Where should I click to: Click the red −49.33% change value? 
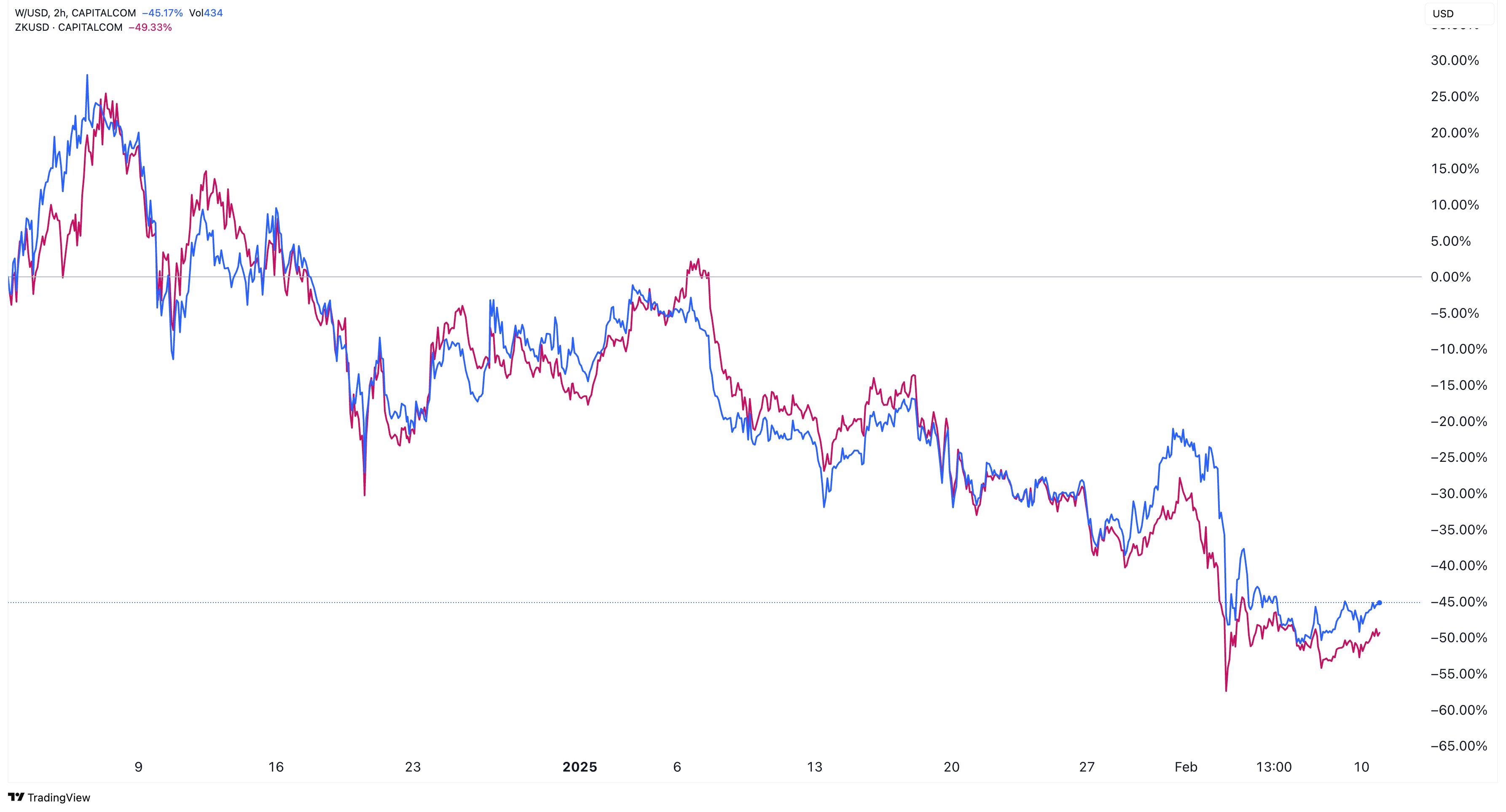tap(150, 27)
